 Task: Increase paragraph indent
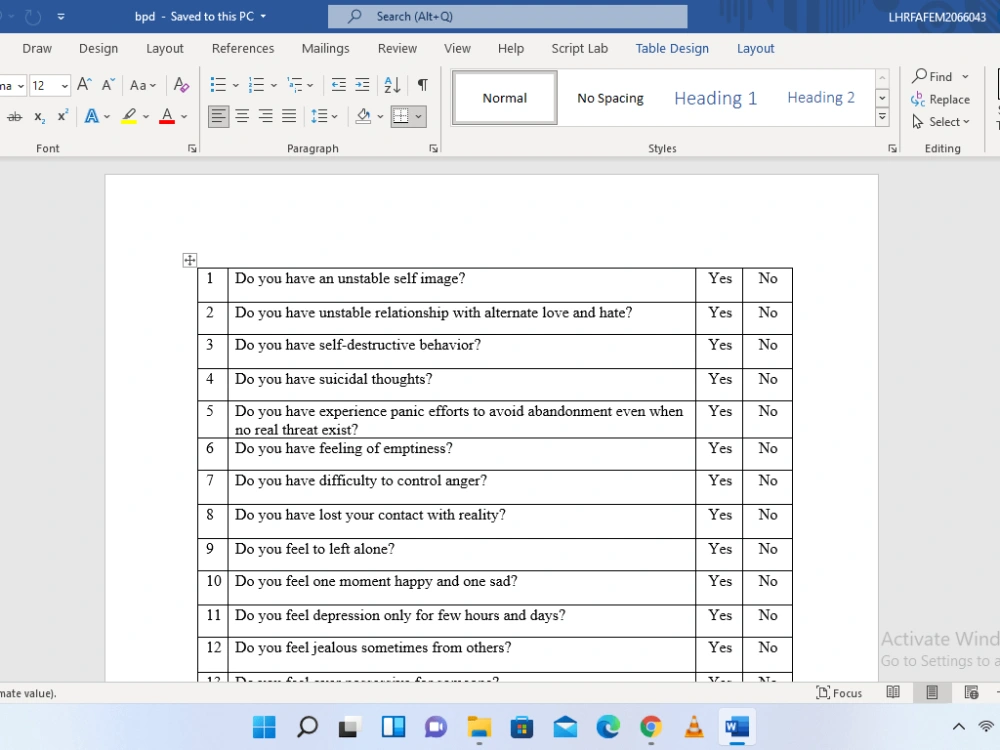pyautogui.click(x=362, y=85)
